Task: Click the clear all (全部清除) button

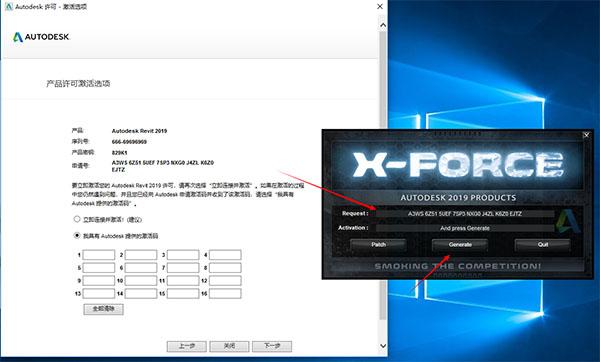Action: coord(103,309)
